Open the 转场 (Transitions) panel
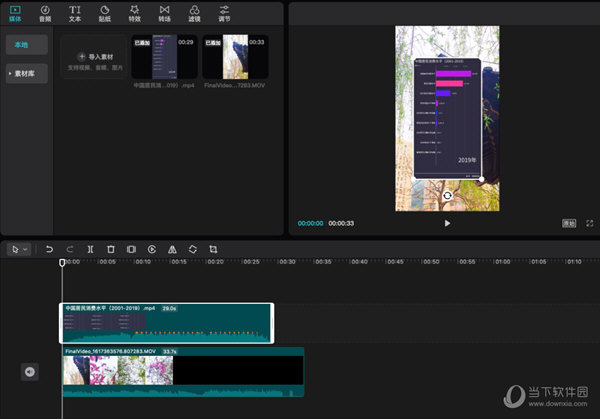This screenshot has height=419, width=600. coord(164,13)
